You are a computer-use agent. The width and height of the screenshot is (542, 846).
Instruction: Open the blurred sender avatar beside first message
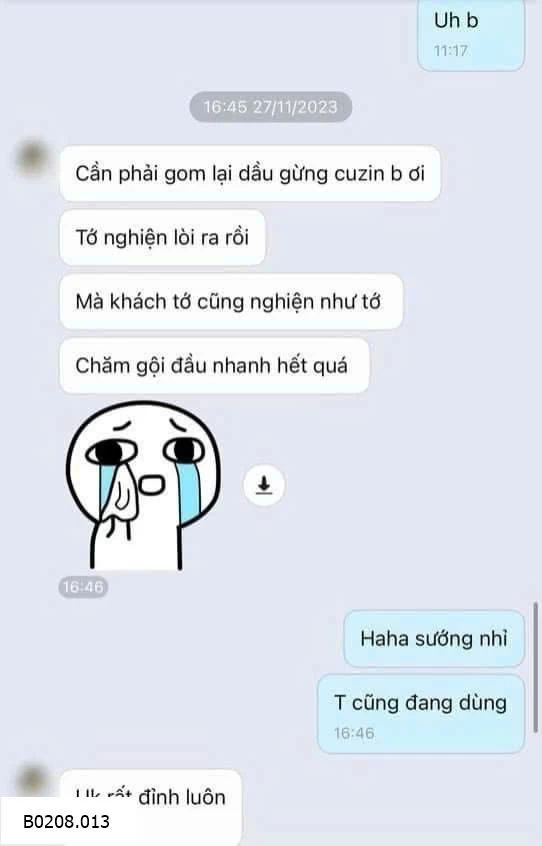click(x=32, y=157)
